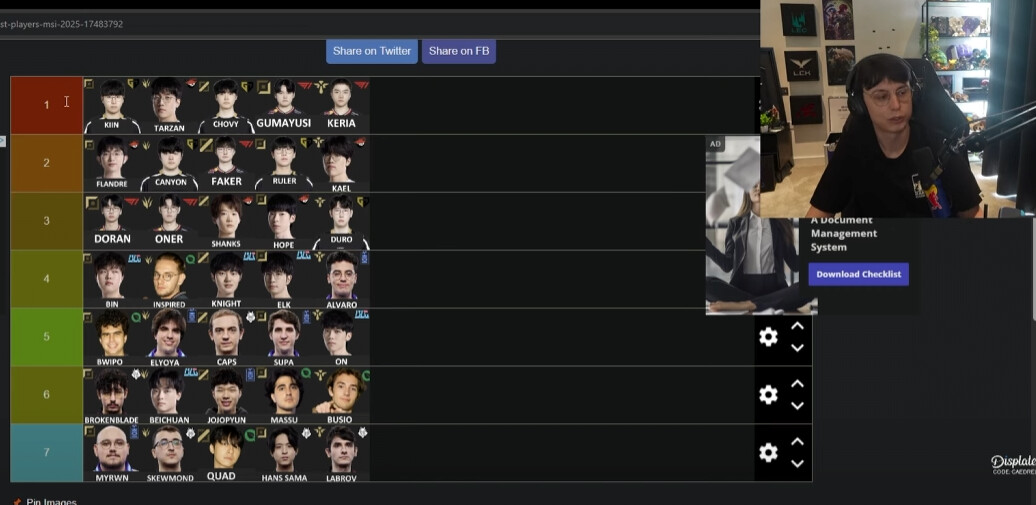The height and width of the screenshot is (505, 1036).
Task: Choose the Brokenblade player image
Action: point(112,395)
